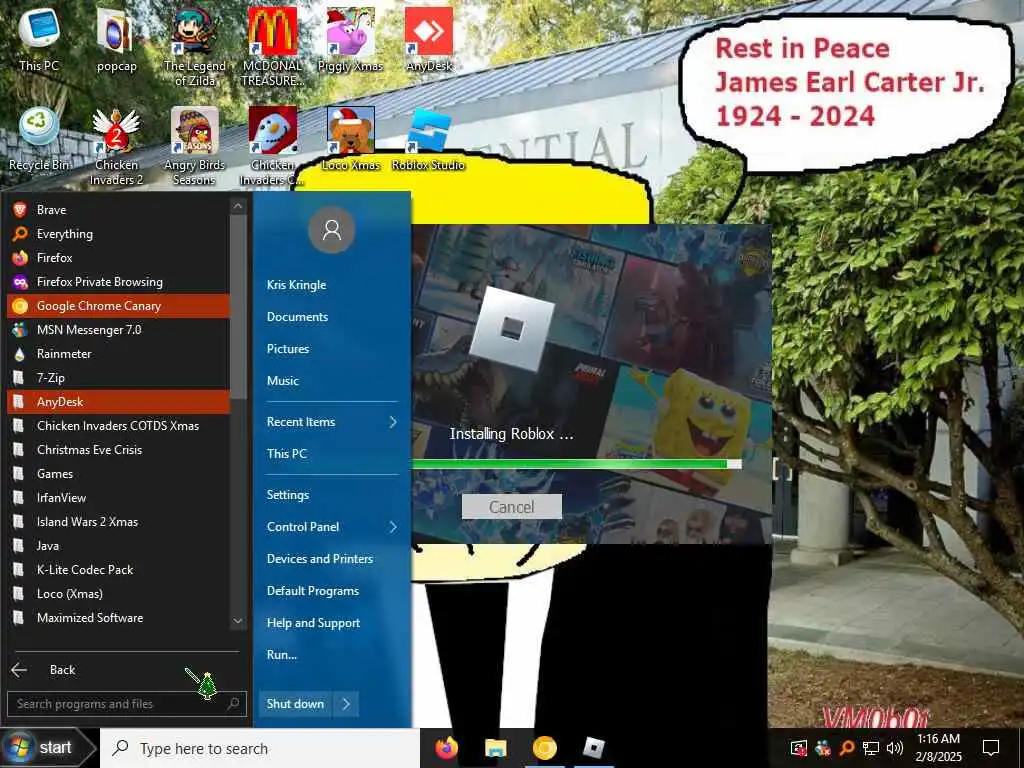Open notification center icon in taskbar
Viewport: 1024px width, 768px height.
pyautogui.click(x=991, y=748)
